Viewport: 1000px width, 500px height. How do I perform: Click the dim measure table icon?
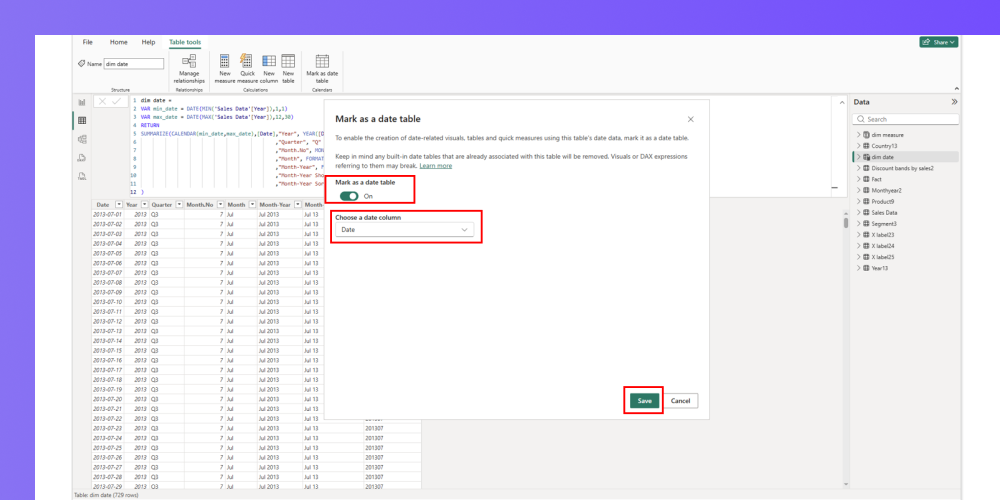[866, 135]
